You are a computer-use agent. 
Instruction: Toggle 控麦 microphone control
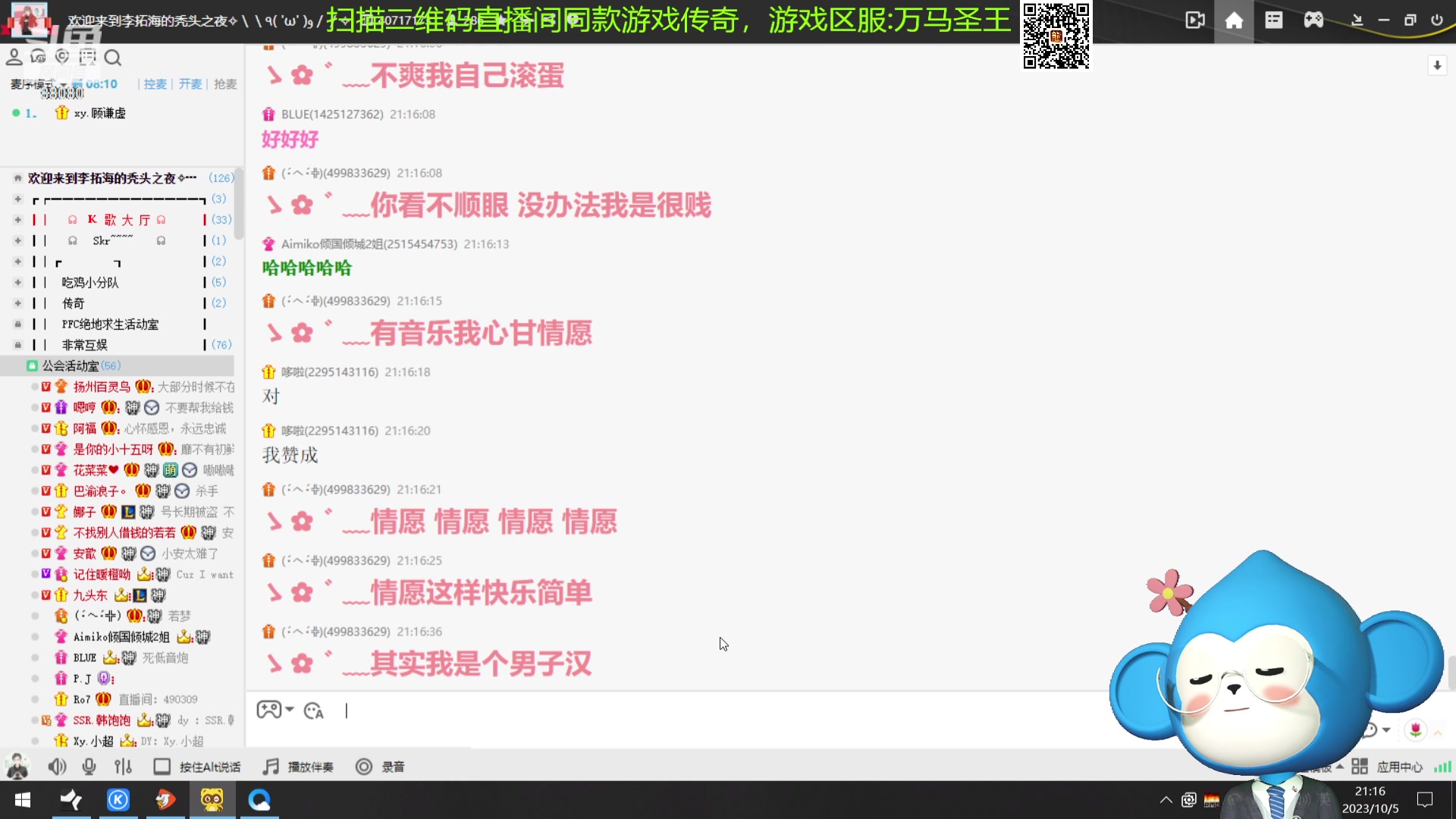(155, 84)
